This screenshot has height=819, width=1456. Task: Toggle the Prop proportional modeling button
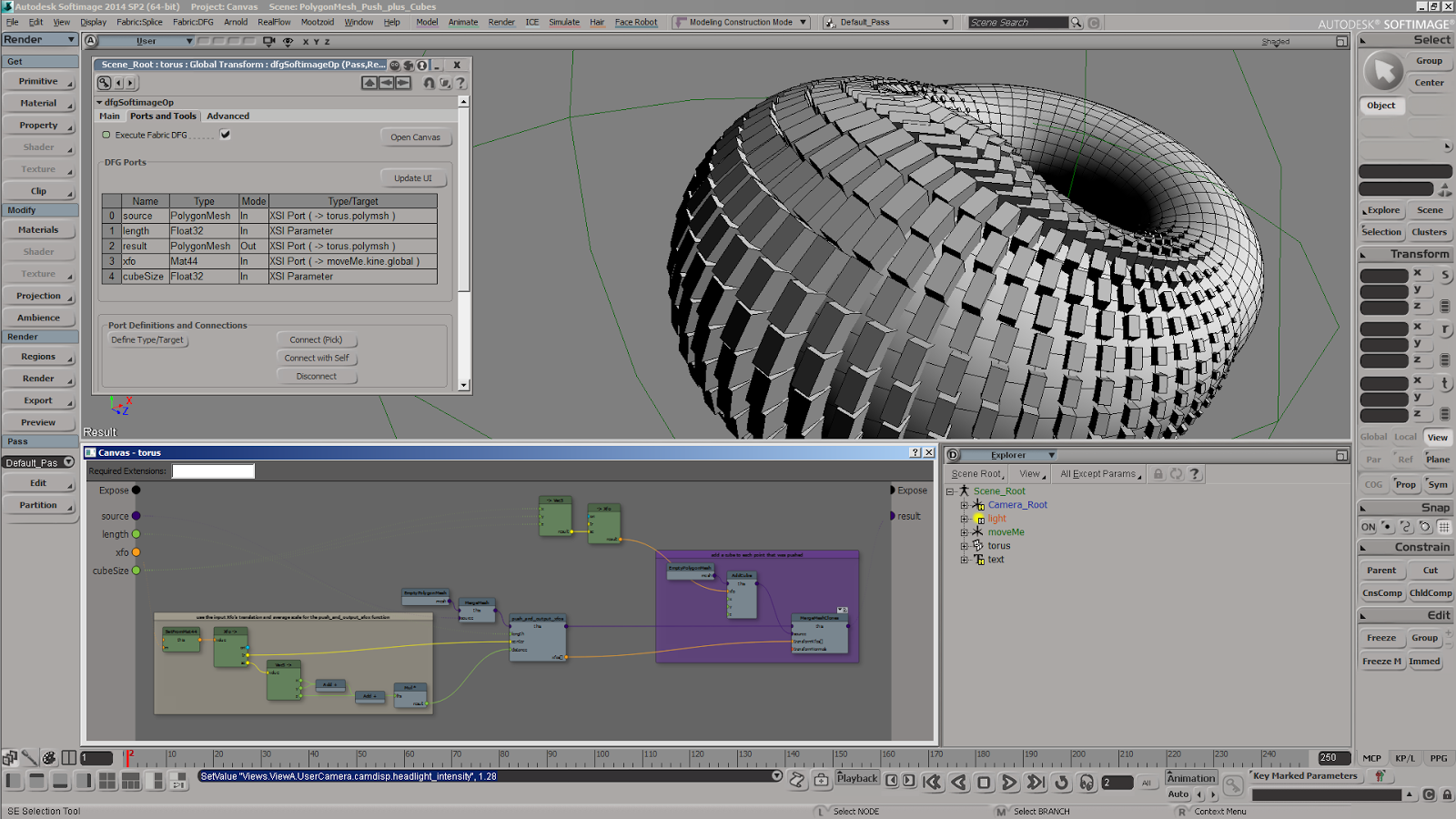click(x=1405, y=485)
